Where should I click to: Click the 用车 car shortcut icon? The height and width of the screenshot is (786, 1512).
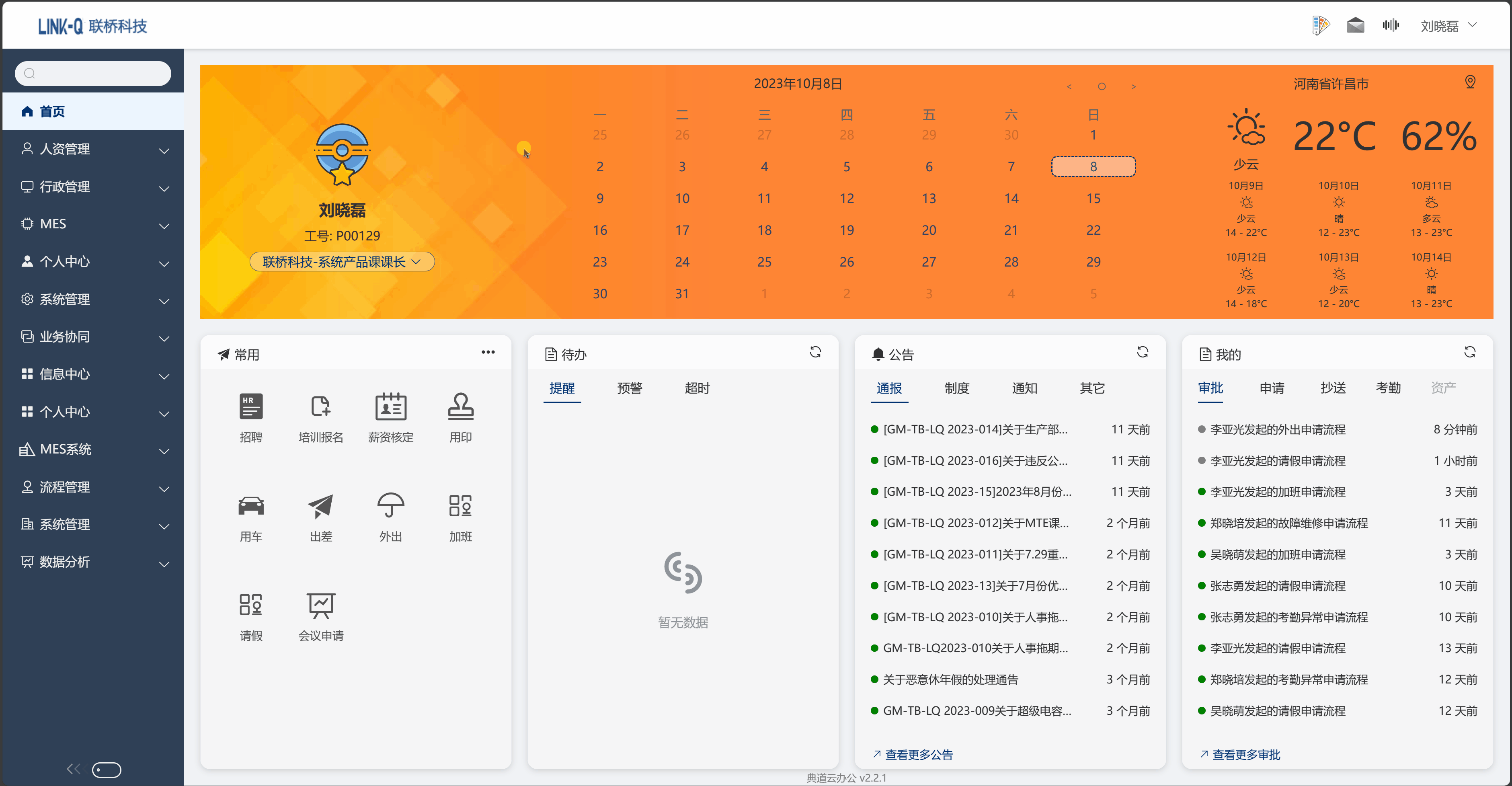[x=250, y=505]
